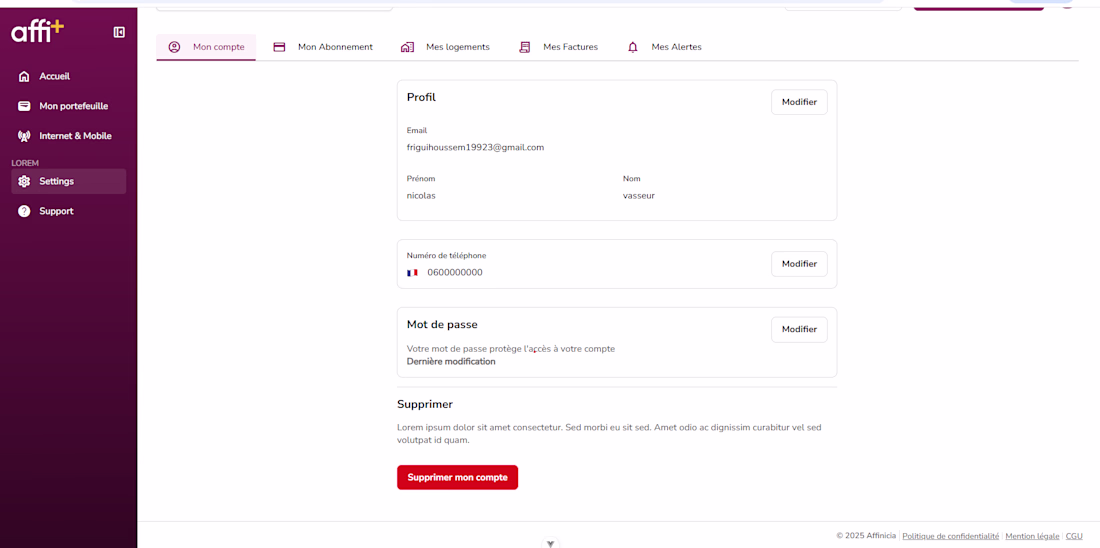Open the CGU link

coord(1074,536)
